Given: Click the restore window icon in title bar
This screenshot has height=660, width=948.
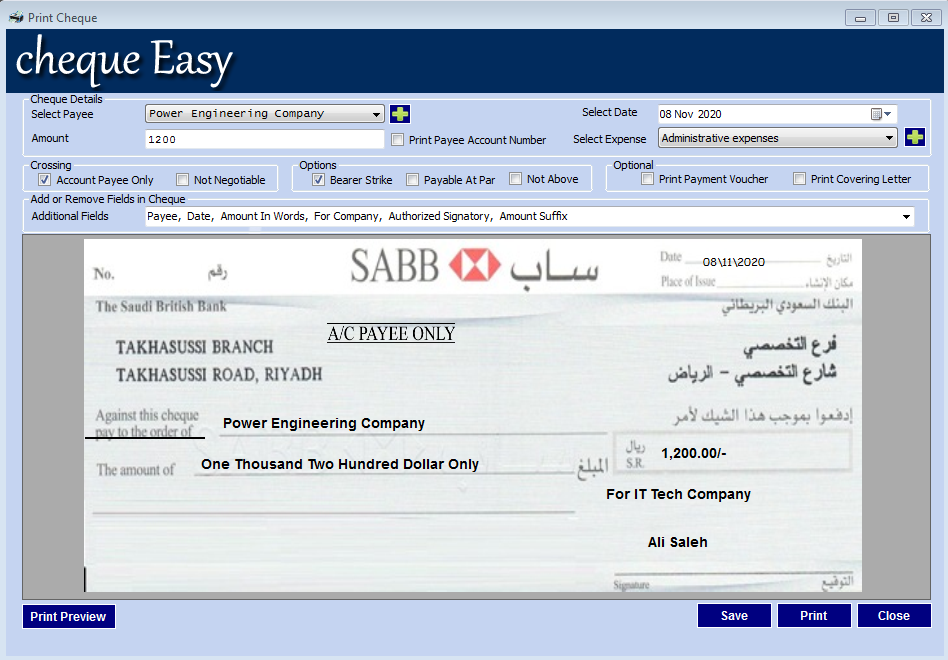Looking at the screenshot, I should 893,17.
